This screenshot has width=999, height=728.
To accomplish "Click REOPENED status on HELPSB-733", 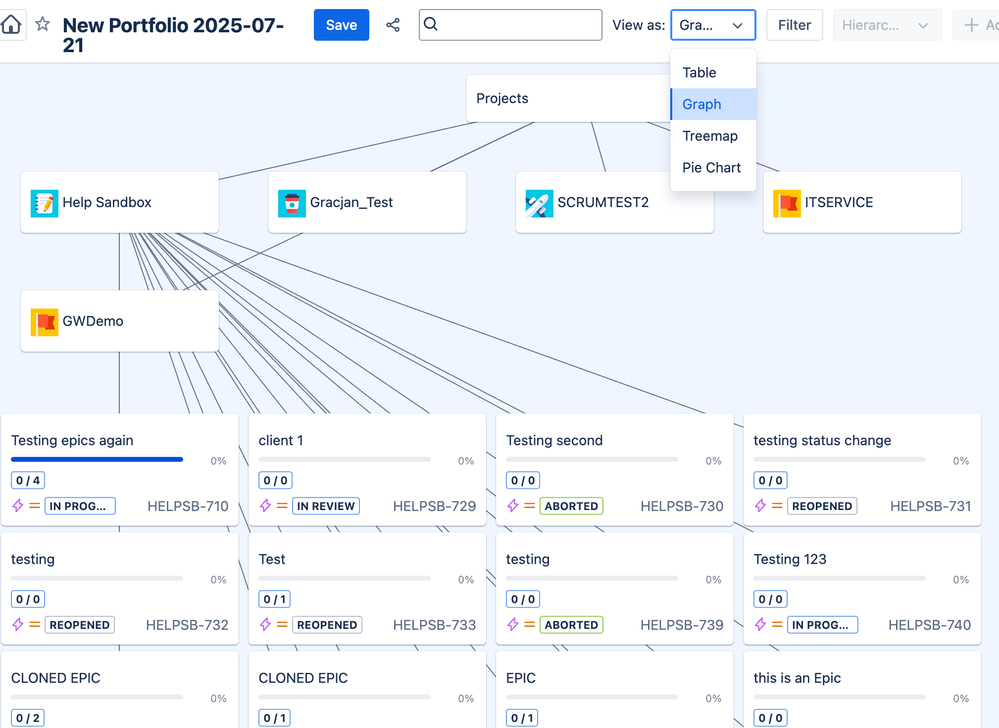I will pos(327,625).
